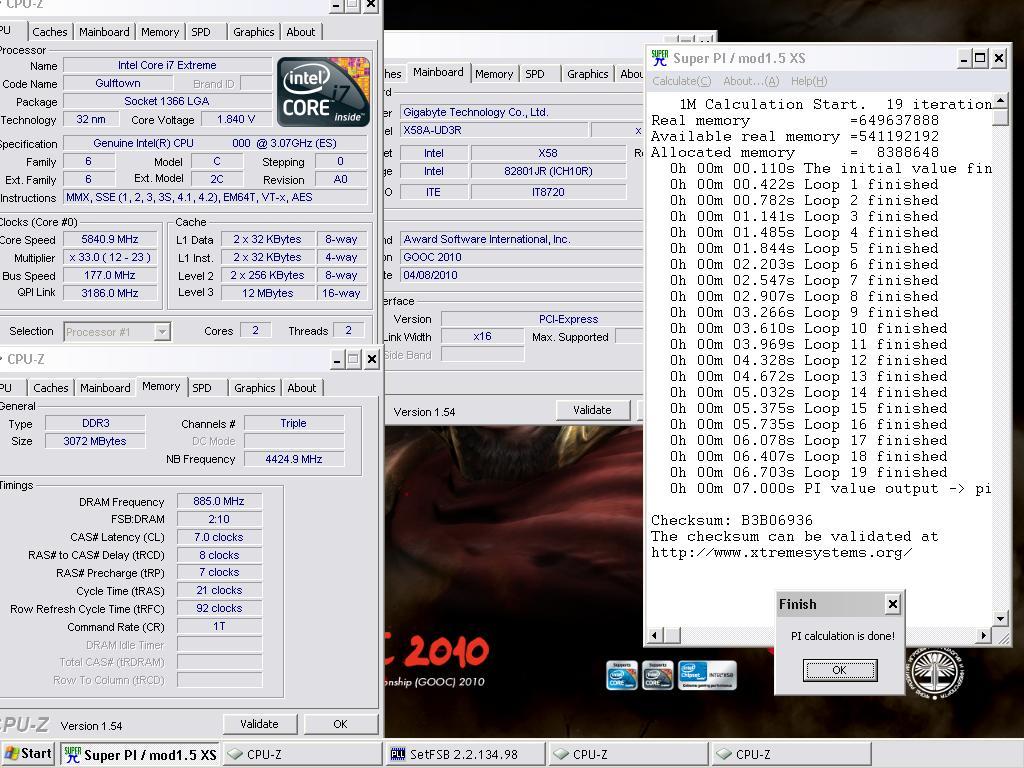Screen dimensions: 1024x768
Task: Maximize the Super PI window
Action: point(980,58)
